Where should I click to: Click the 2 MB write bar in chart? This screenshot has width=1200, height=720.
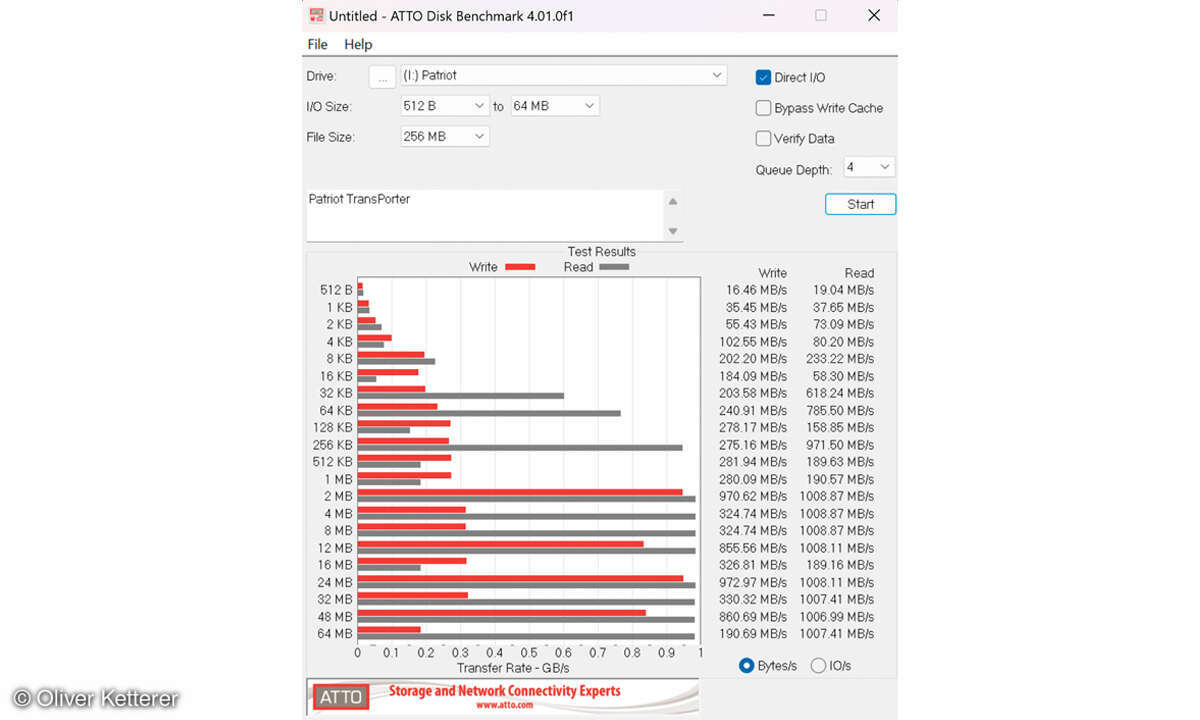520,492
